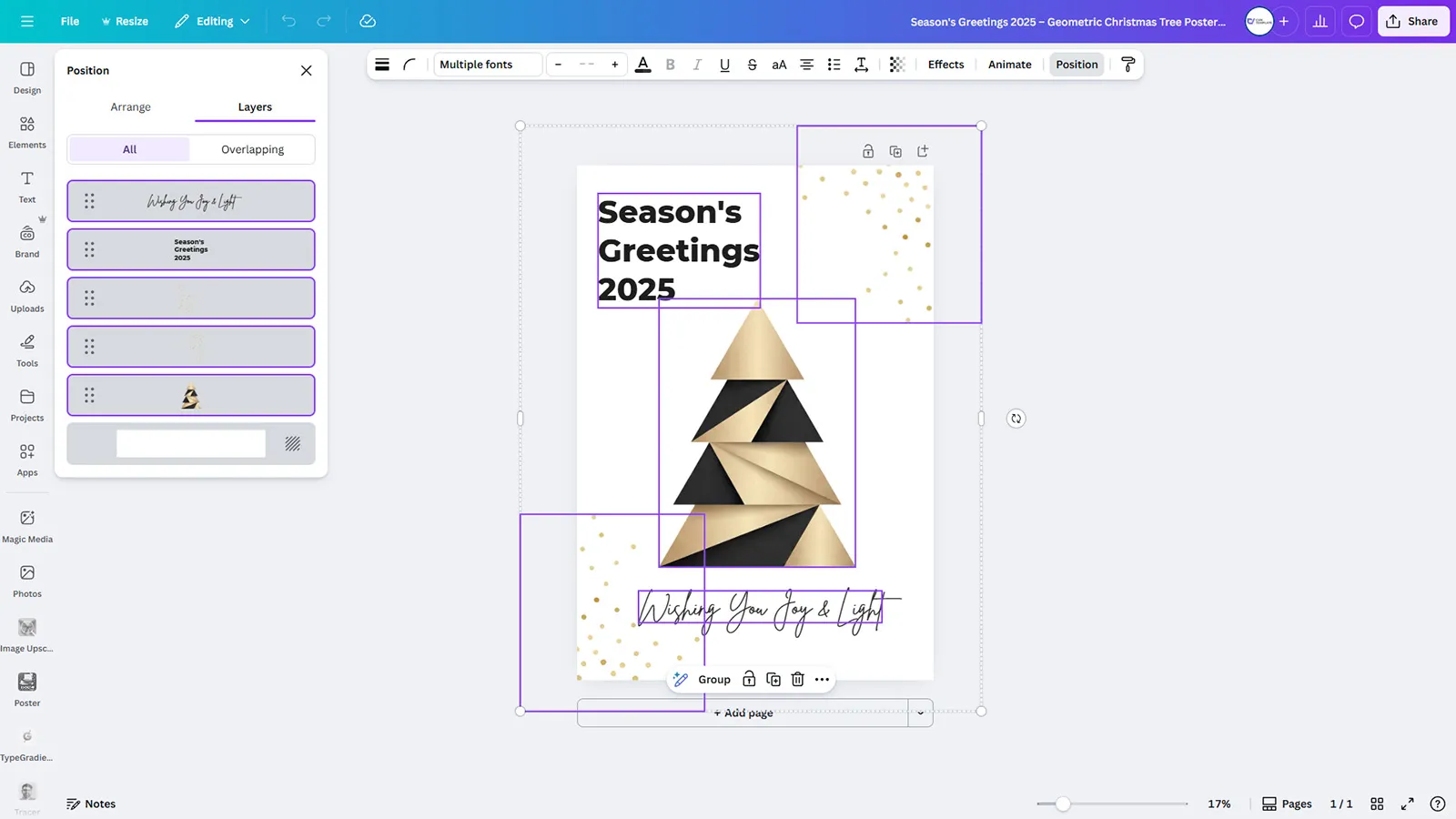1456x819 pixels.
Task: Switch layer list filter to Overlapping
Action: [252, 149]
